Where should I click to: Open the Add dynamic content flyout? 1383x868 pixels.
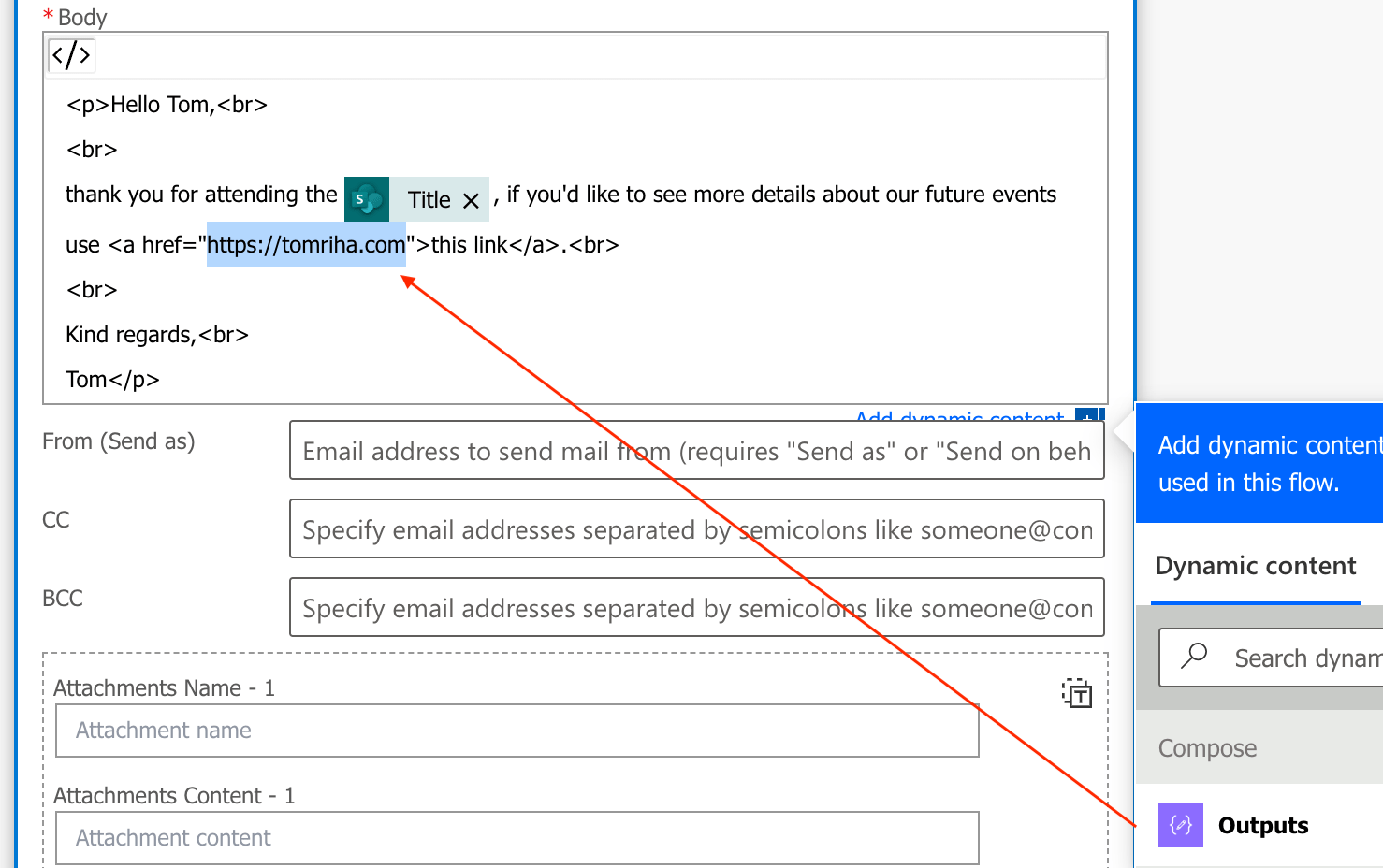click(959, 419)
